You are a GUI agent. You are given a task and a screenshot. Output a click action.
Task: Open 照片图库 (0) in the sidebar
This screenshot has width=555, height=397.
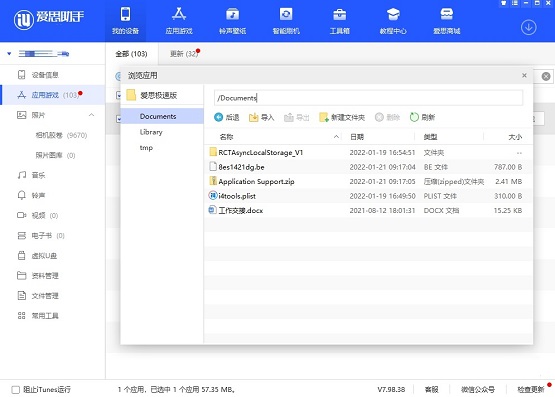click(55, 155)
